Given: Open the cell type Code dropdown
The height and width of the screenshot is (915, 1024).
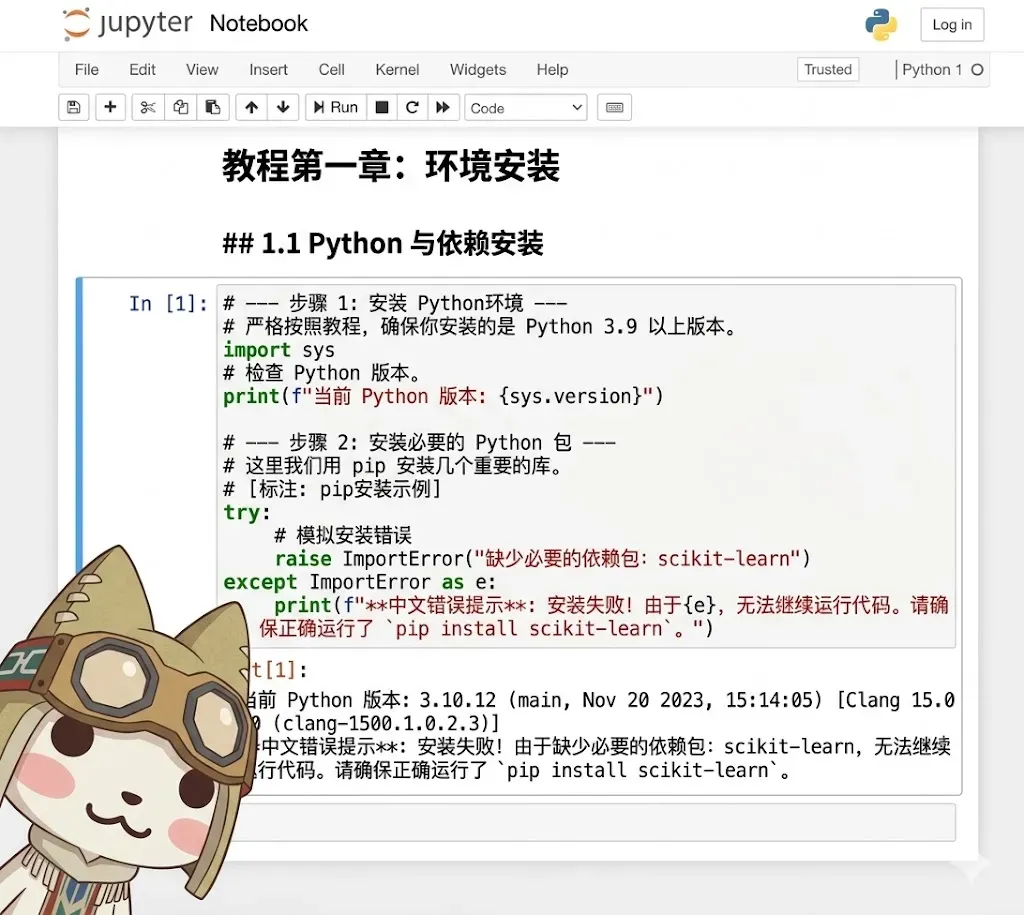Looking at the screenshot, I should coord(526,108).
